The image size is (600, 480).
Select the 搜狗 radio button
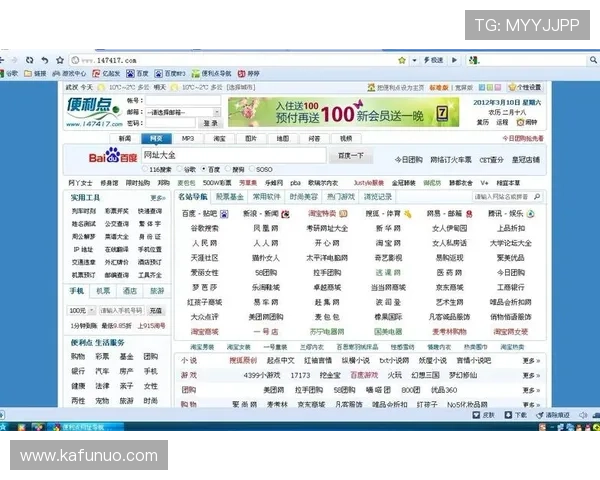[x=228, y=169]
